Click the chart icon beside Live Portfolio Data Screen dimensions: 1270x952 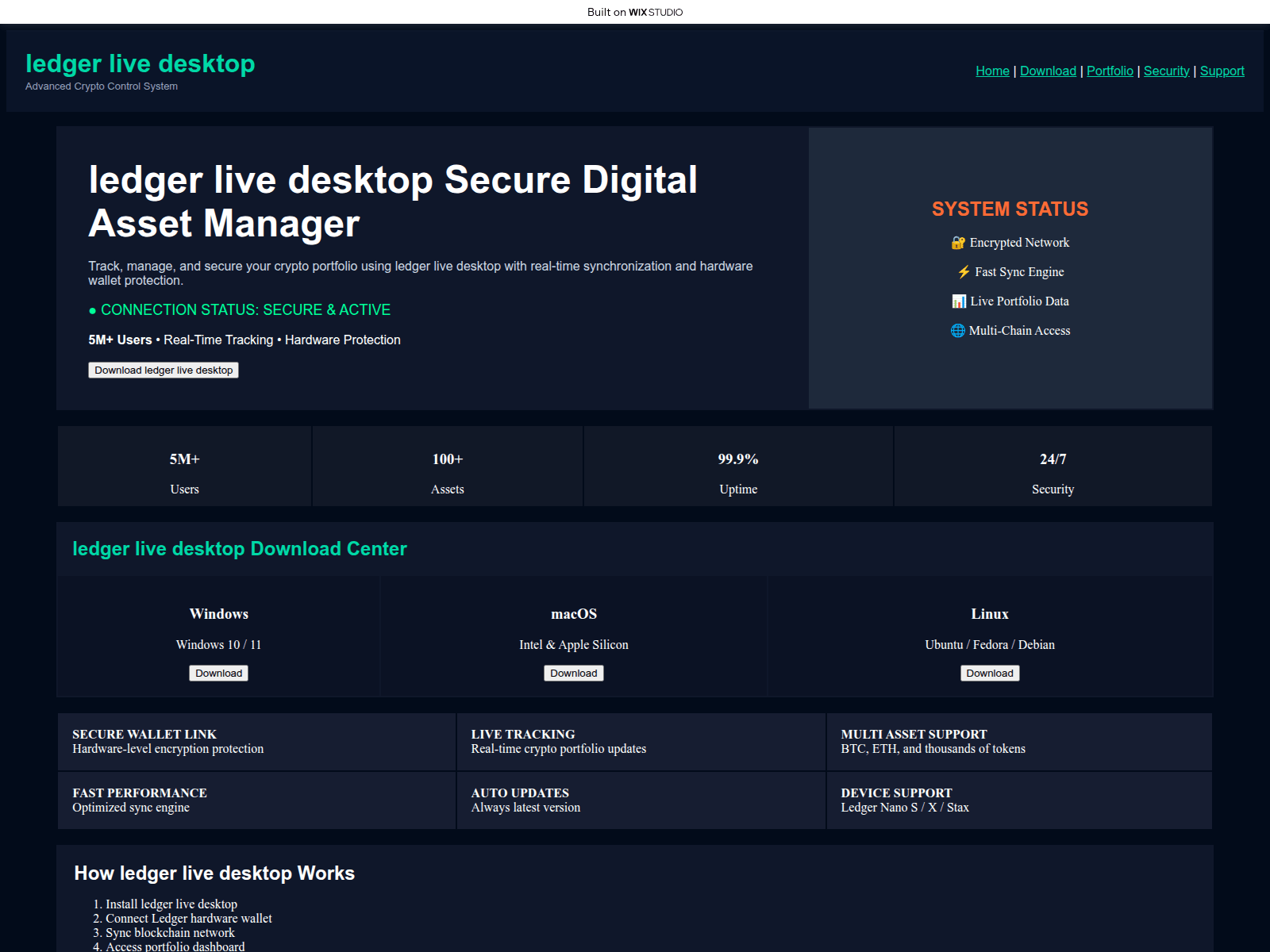point(959,301)
